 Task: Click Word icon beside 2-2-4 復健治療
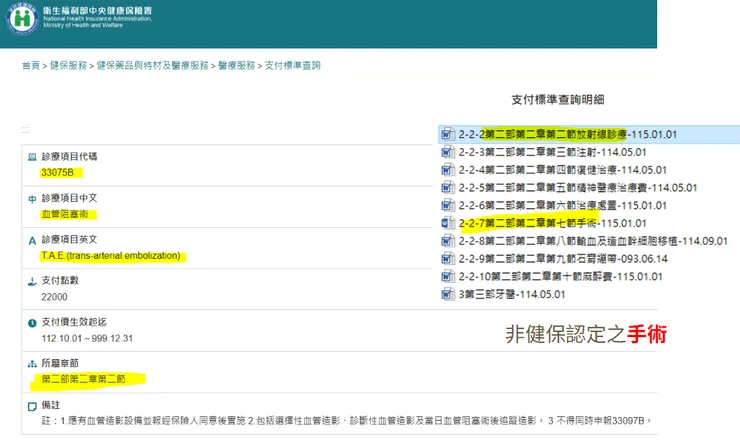coord(447,170)
